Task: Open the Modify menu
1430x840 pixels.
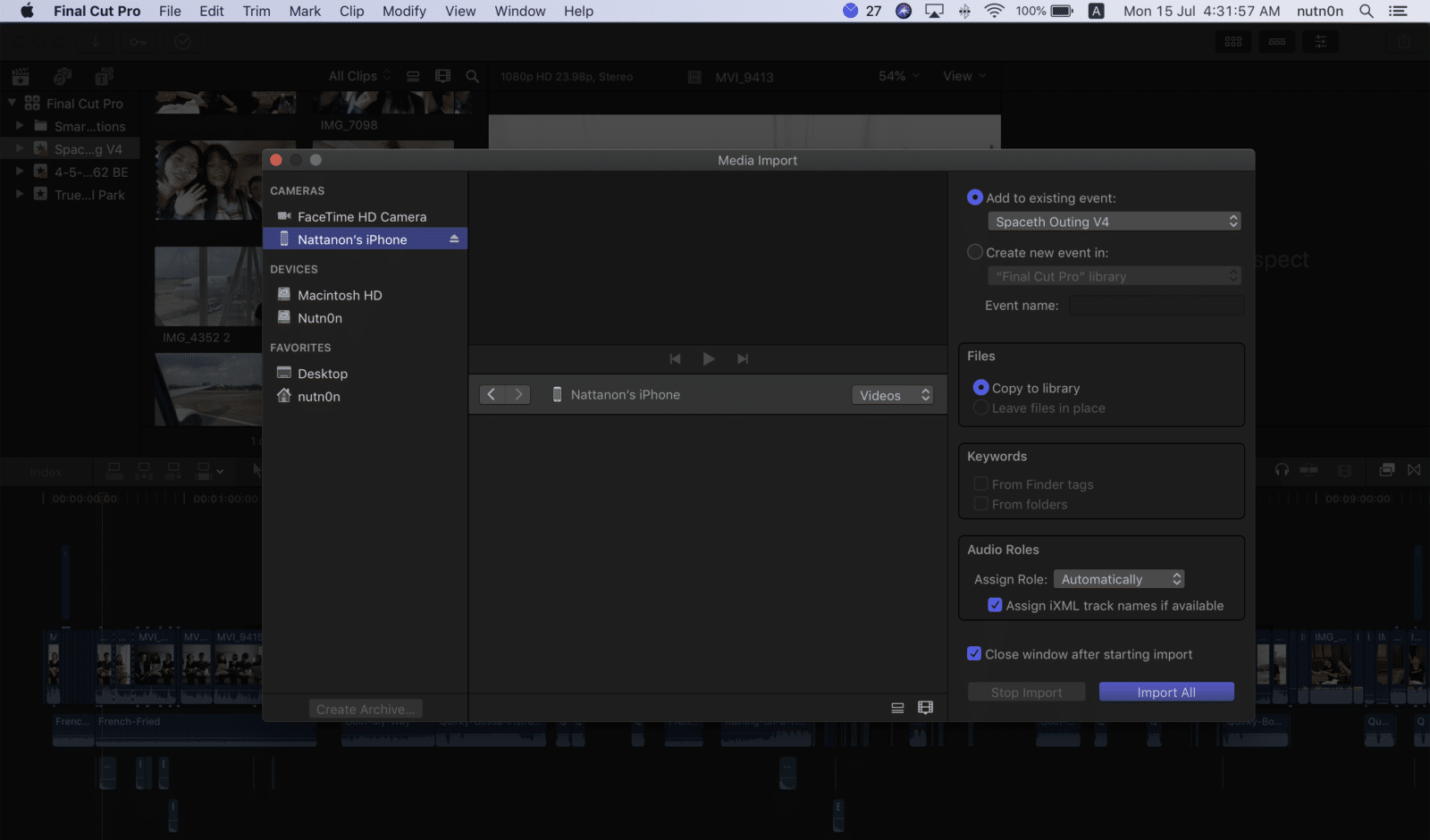Action: pyautogui.click(x=404, y=12)
